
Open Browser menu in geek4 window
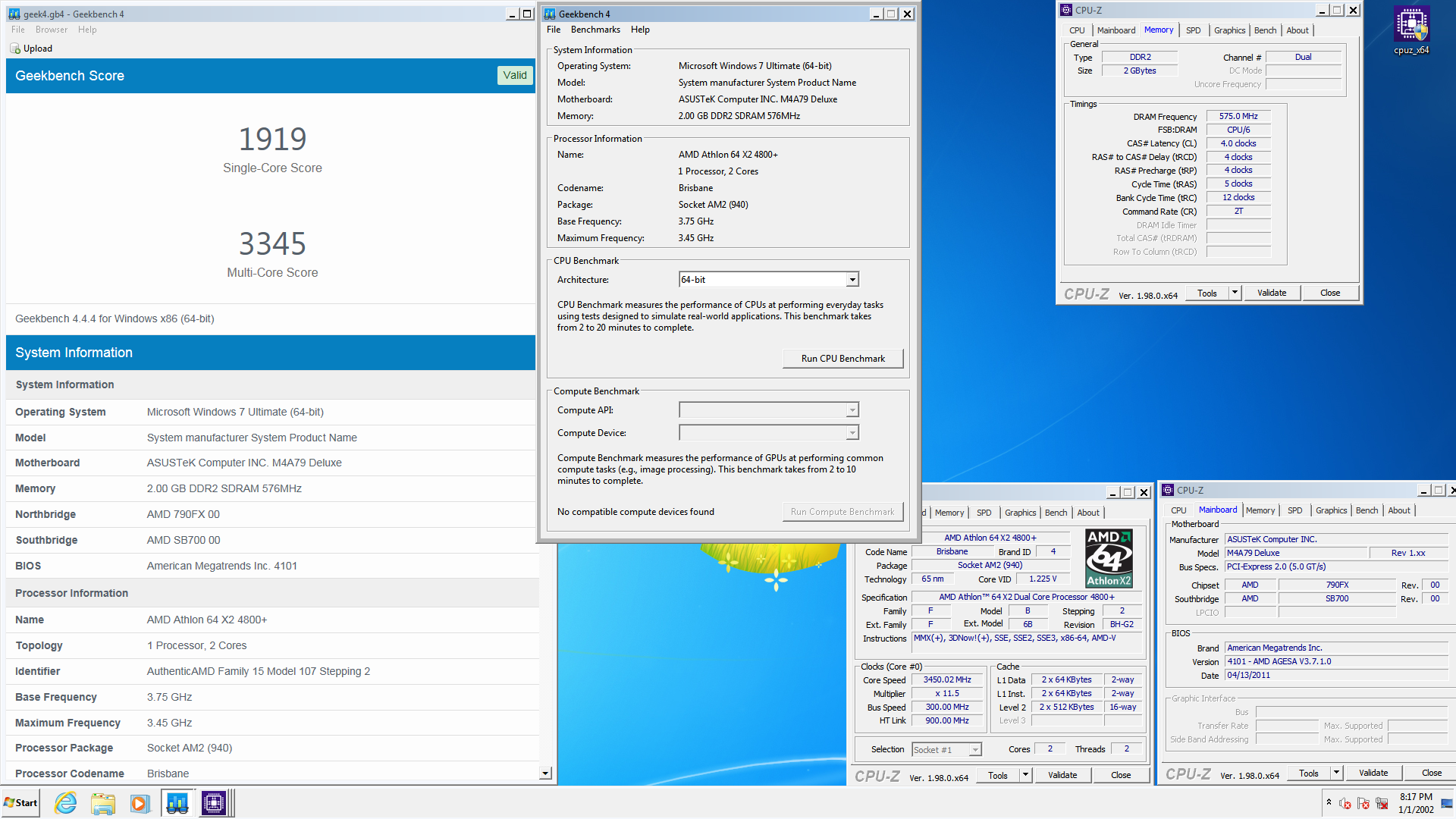(52, 30)
